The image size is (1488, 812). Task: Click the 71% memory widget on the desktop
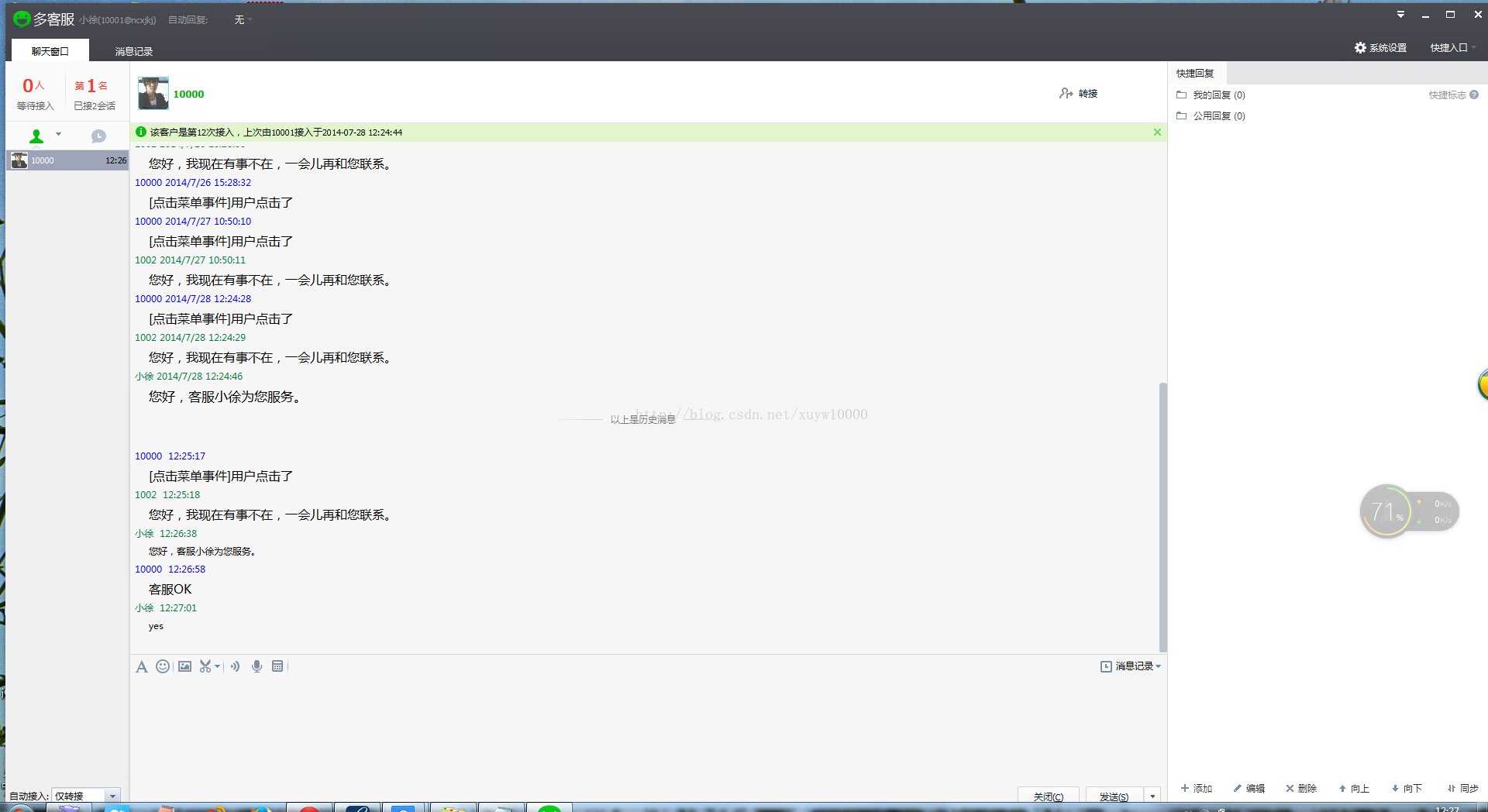pyautogui.click(x=1409, y=511)
